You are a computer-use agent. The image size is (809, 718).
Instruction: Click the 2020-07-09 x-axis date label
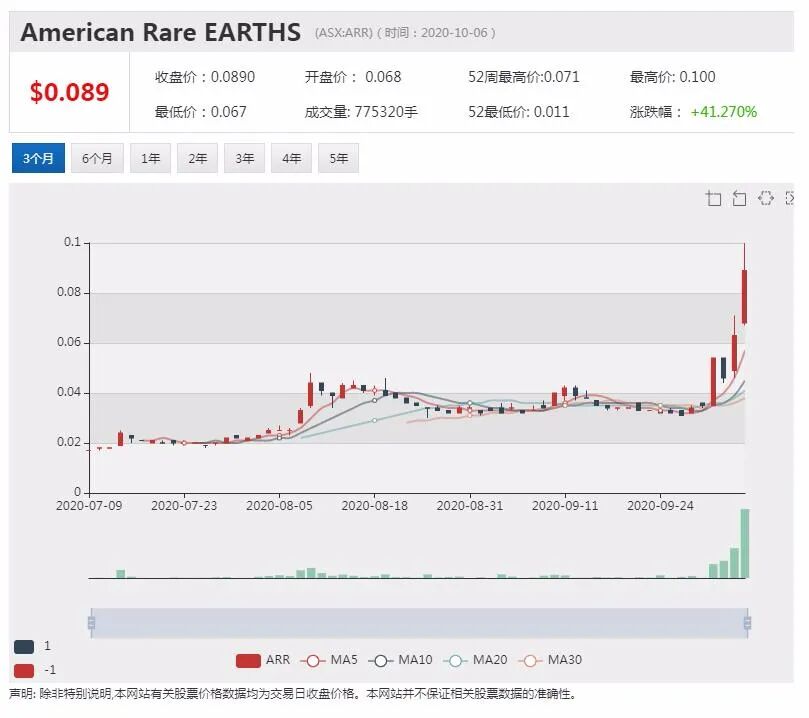click(89, 505)
